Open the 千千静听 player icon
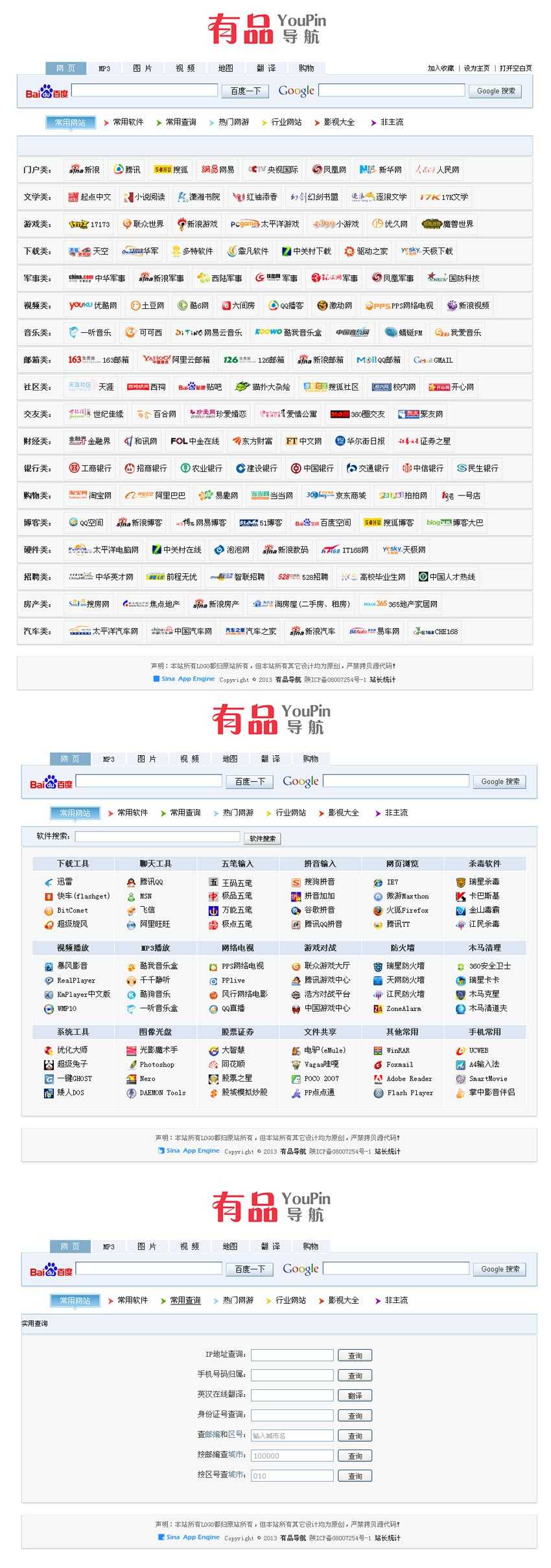Image resolution: width=551 pixels, height=1568 pixels. tap(131, 981)
